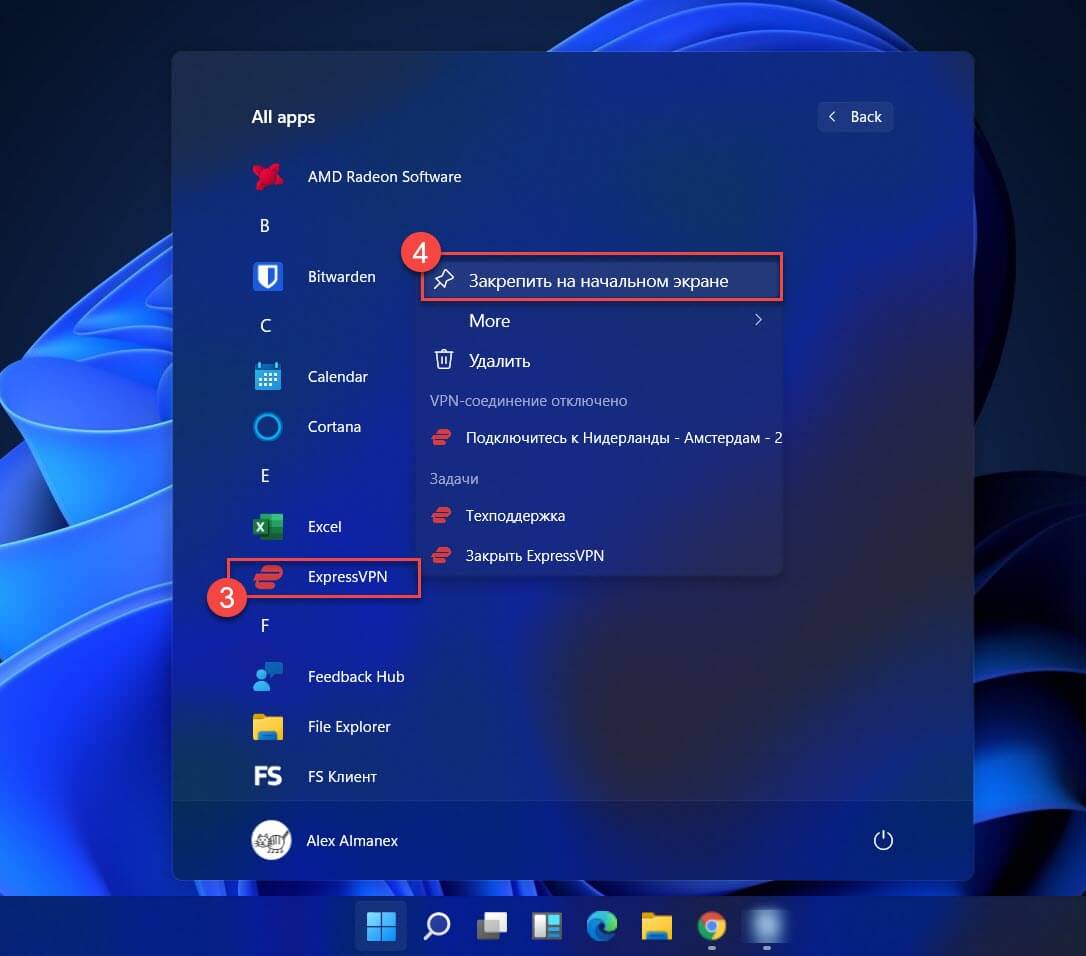Image resolution: width=1086 pixels, height=956 pixels.
Task: Click the blurred app icon on taskbar
Action: click(x=766, y=926)
